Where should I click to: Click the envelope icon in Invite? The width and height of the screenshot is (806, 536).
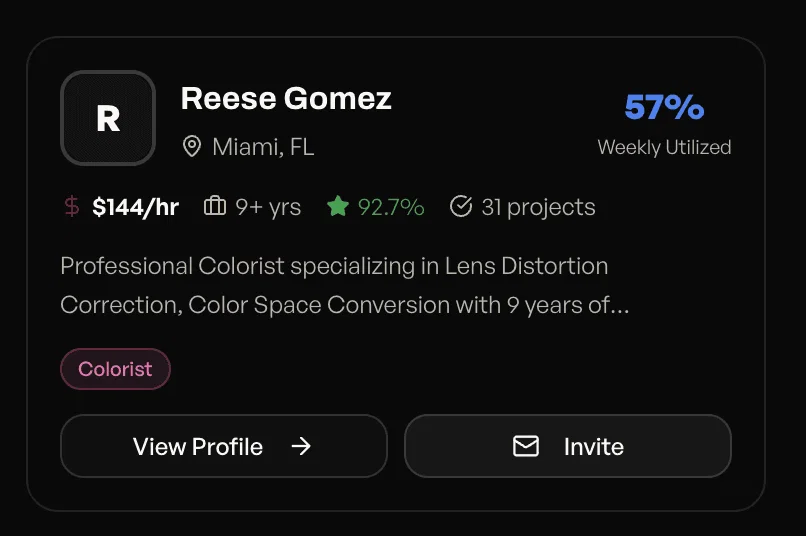coord(526,446)
